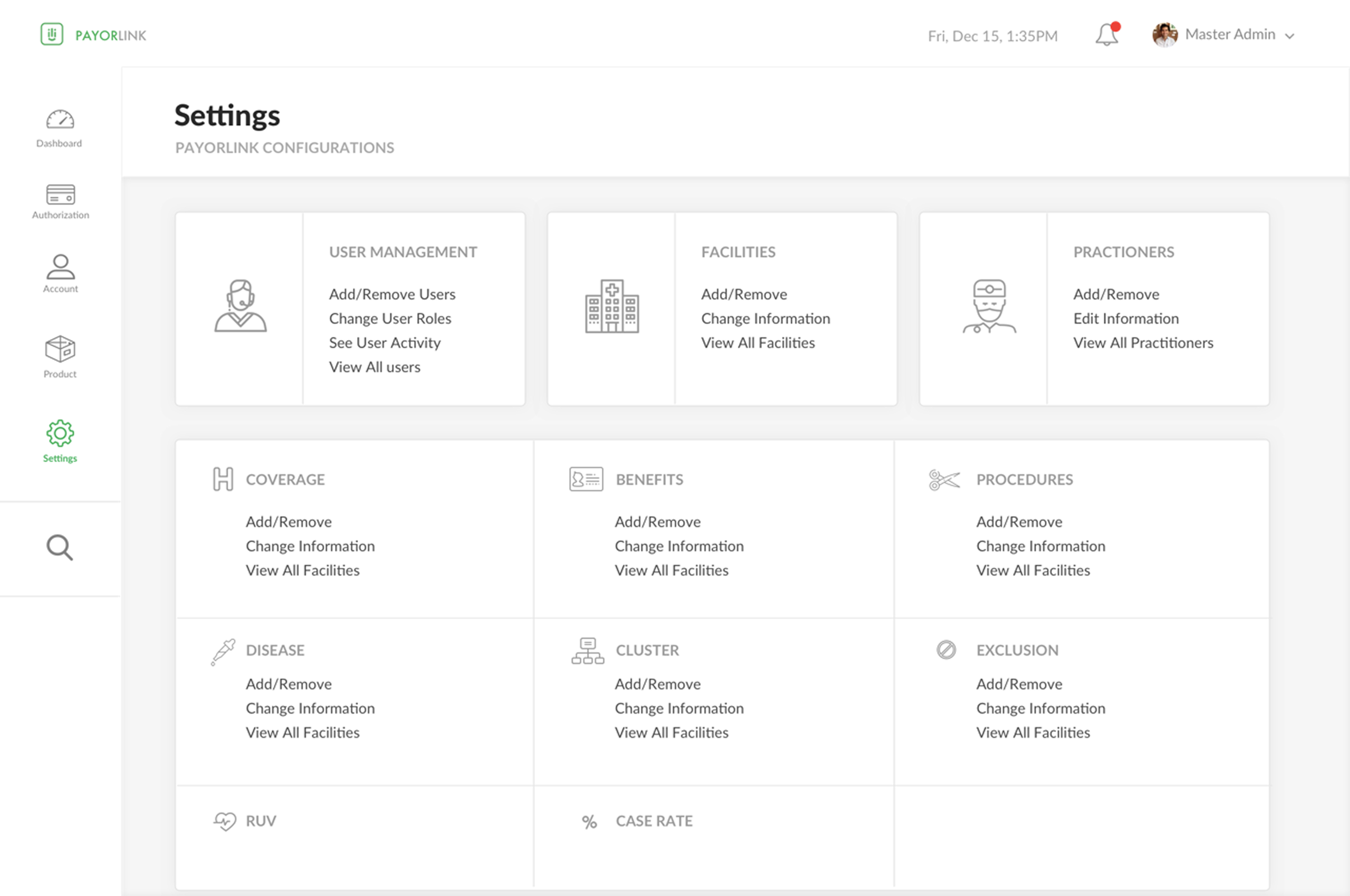The height and width of the screenshot is (896, 1350).
Task: Open the notification bell icon
Action: (x=1107, y=34)
